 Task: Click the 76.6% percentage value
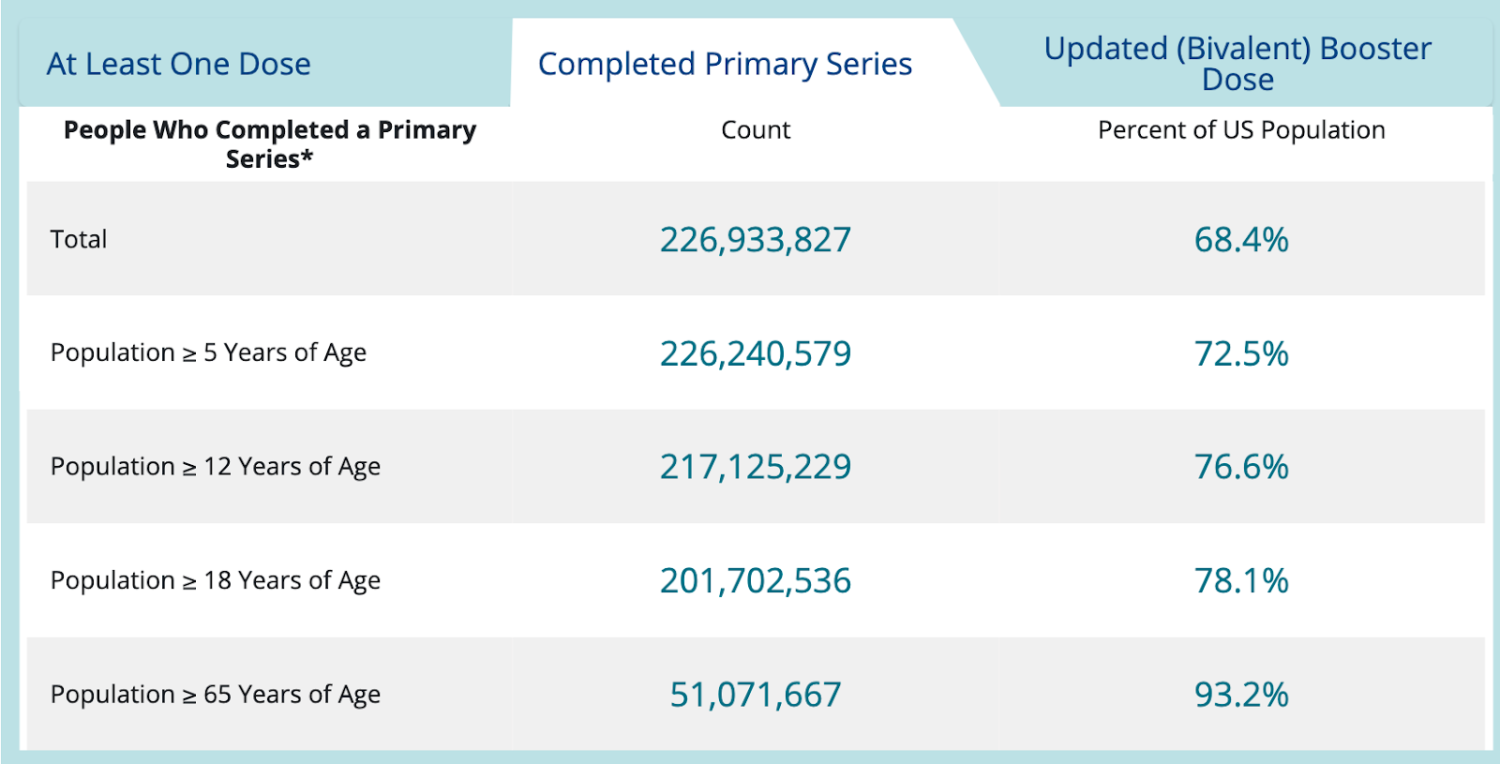[1242, 467]
